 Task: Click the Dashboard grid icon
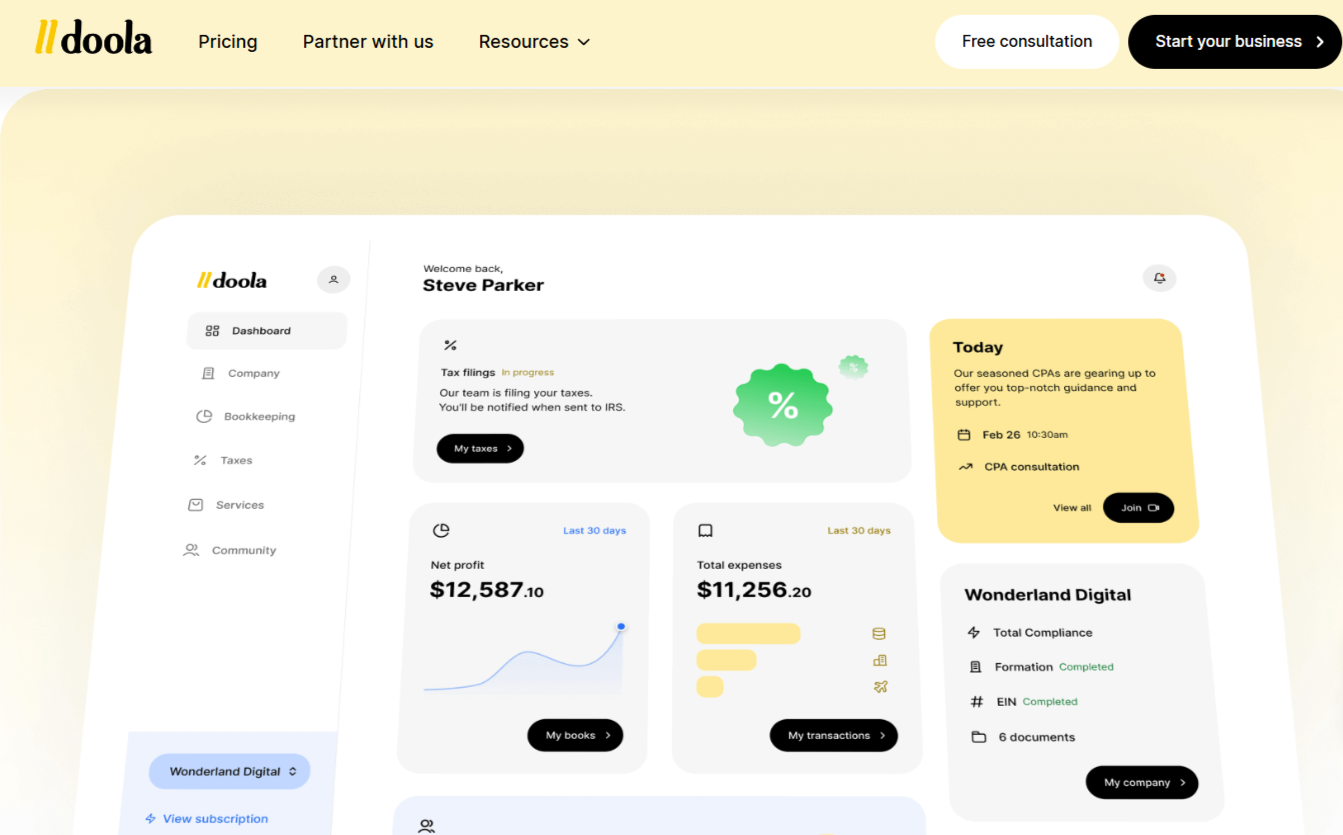point(212,331)
